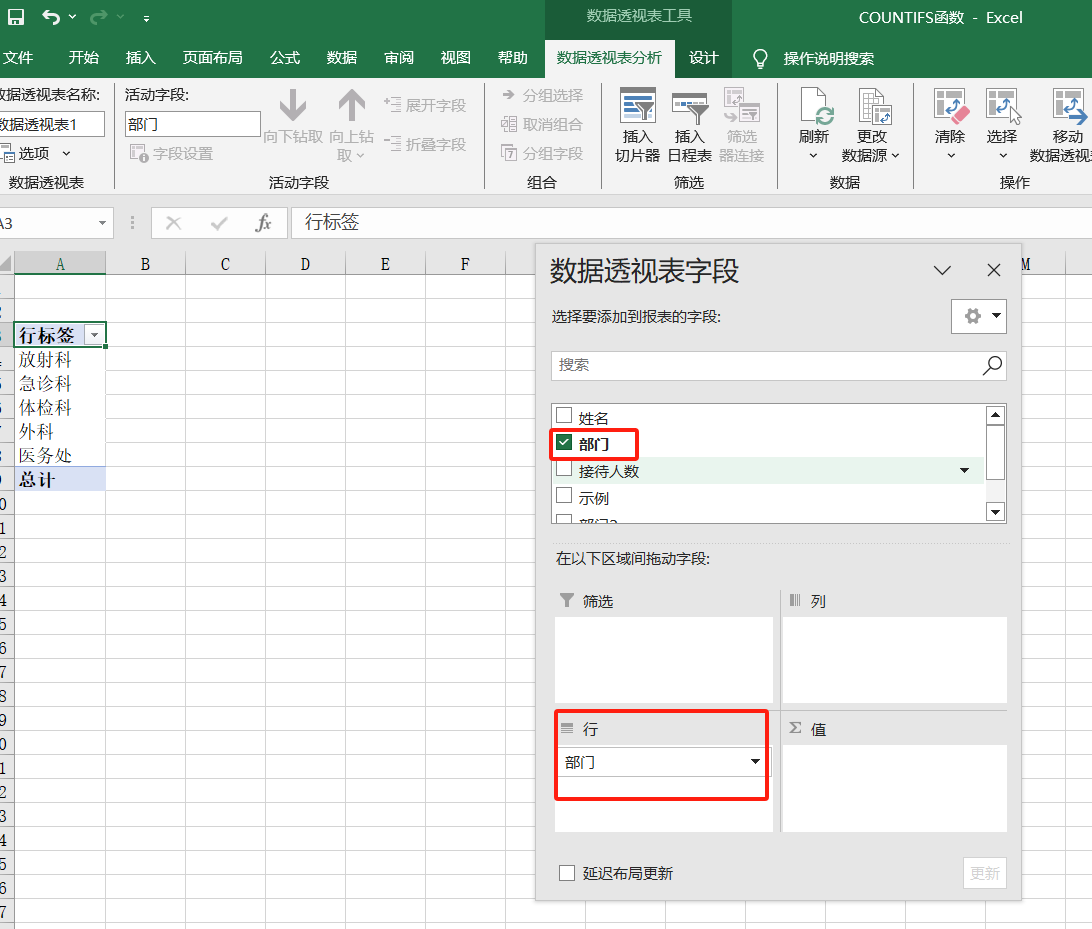This screenshot has height=929, width=1092.
Task: Click 取消组合 ungroup
Action: 543,125
